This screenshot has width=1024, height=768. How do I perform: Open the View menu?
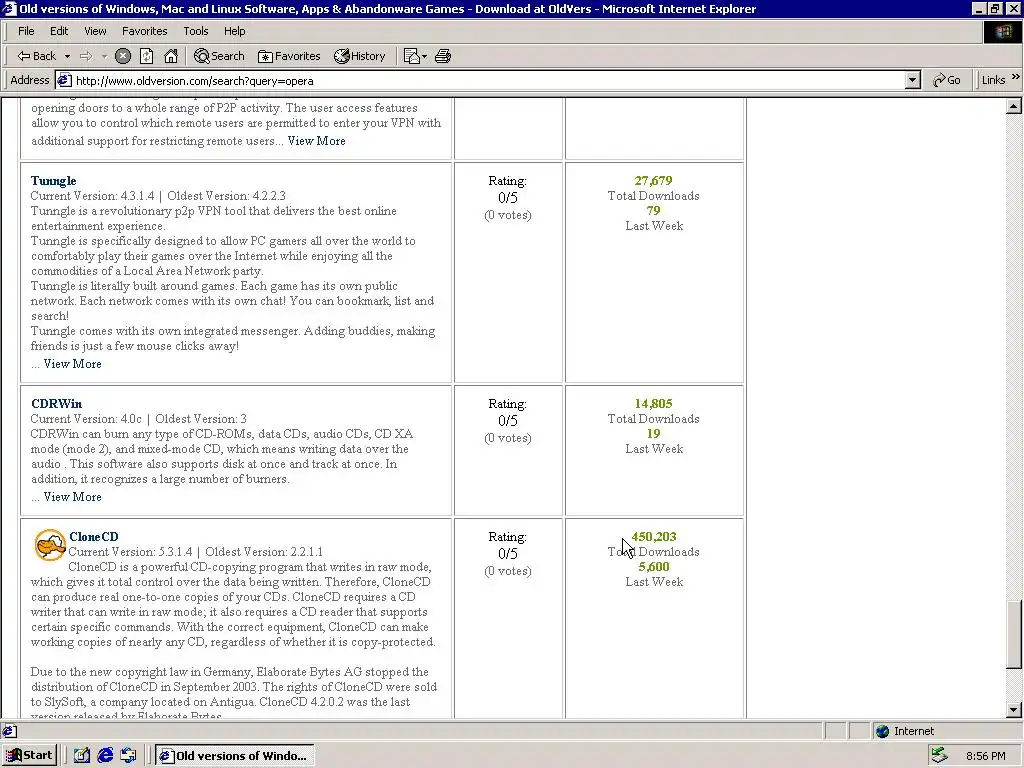pyautogui.click(x=95, y=31)
